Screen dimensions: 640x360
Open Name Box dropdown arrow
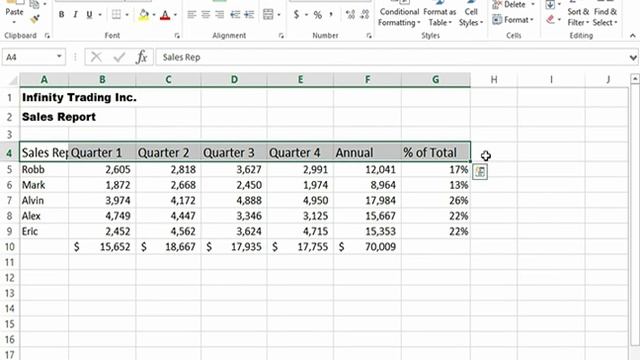[59, 57]
